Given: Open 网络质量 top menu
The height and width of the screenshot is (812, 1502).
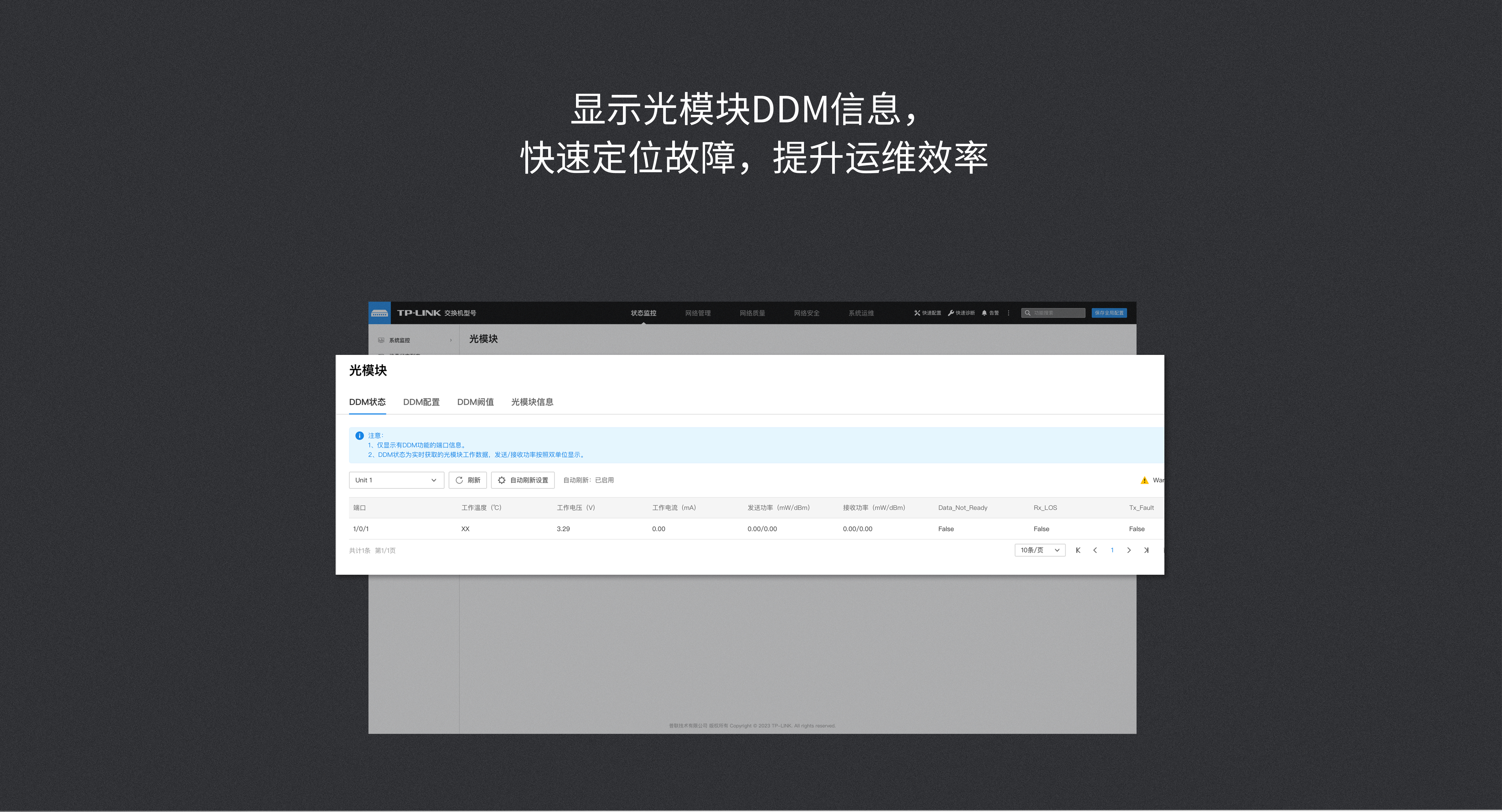Looking at the screenshot, I should point(752,313).
